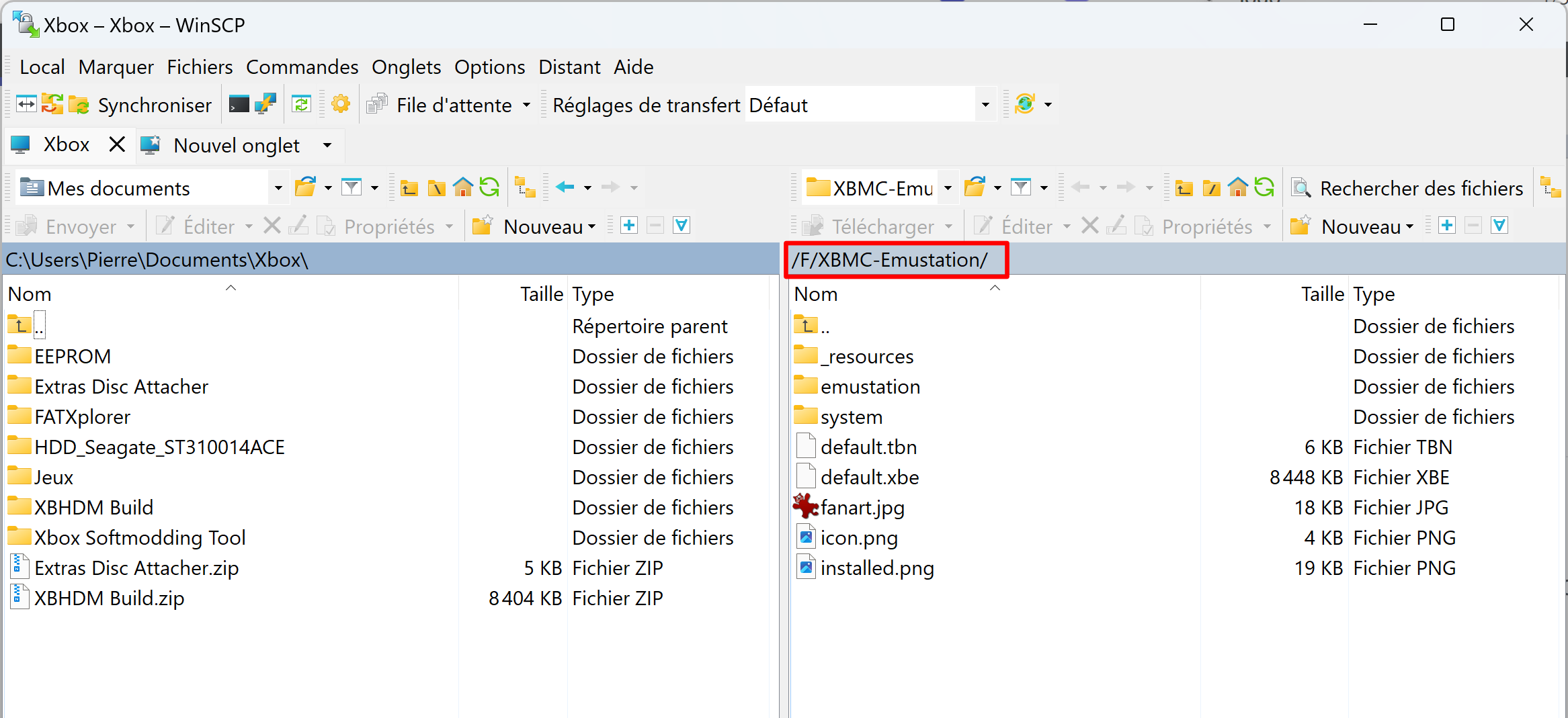Toggle local directory tree icon

(x=525, y=187)
